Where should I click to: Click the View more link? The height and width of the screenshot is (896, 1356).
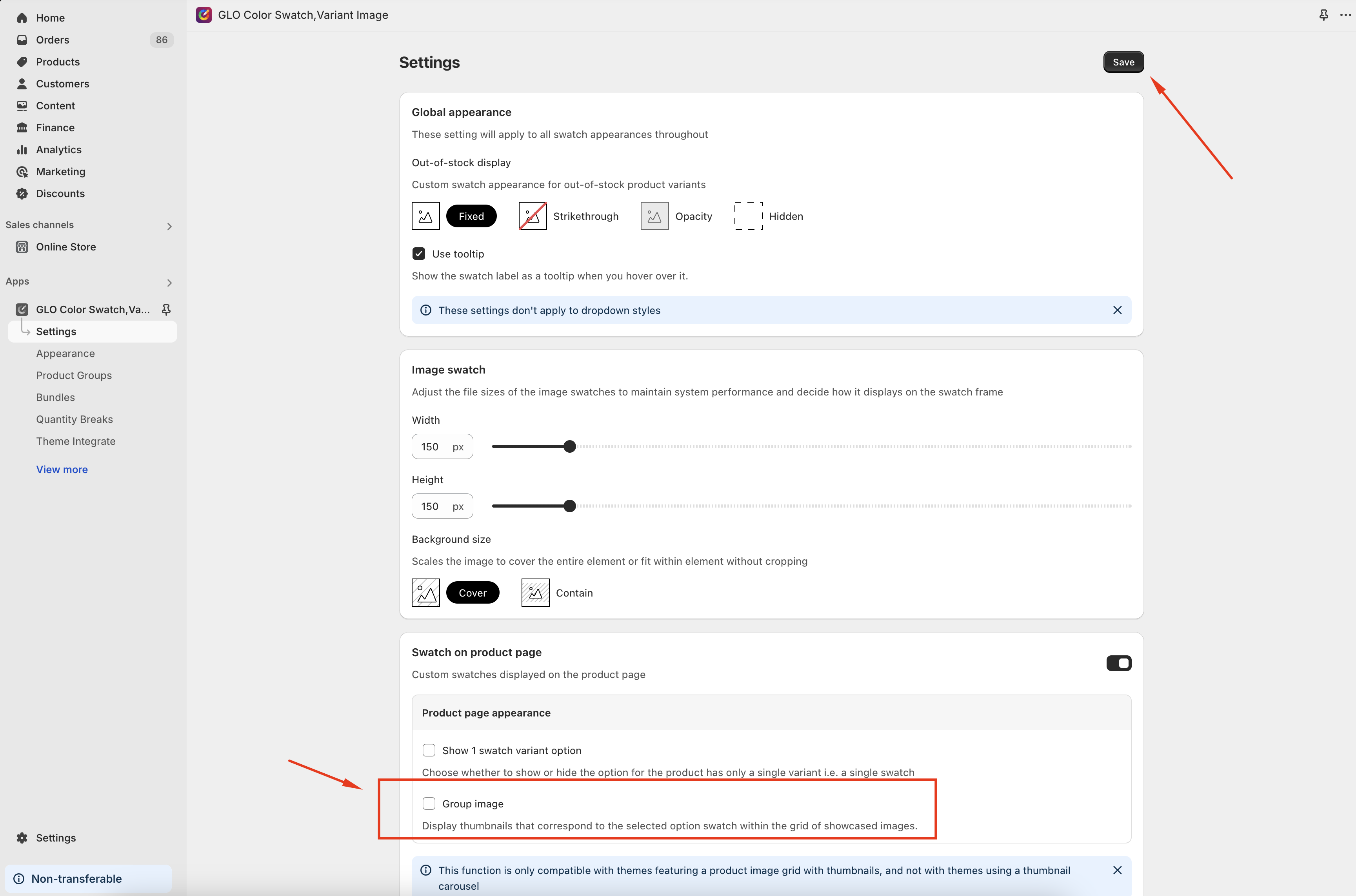pos(62,469)
